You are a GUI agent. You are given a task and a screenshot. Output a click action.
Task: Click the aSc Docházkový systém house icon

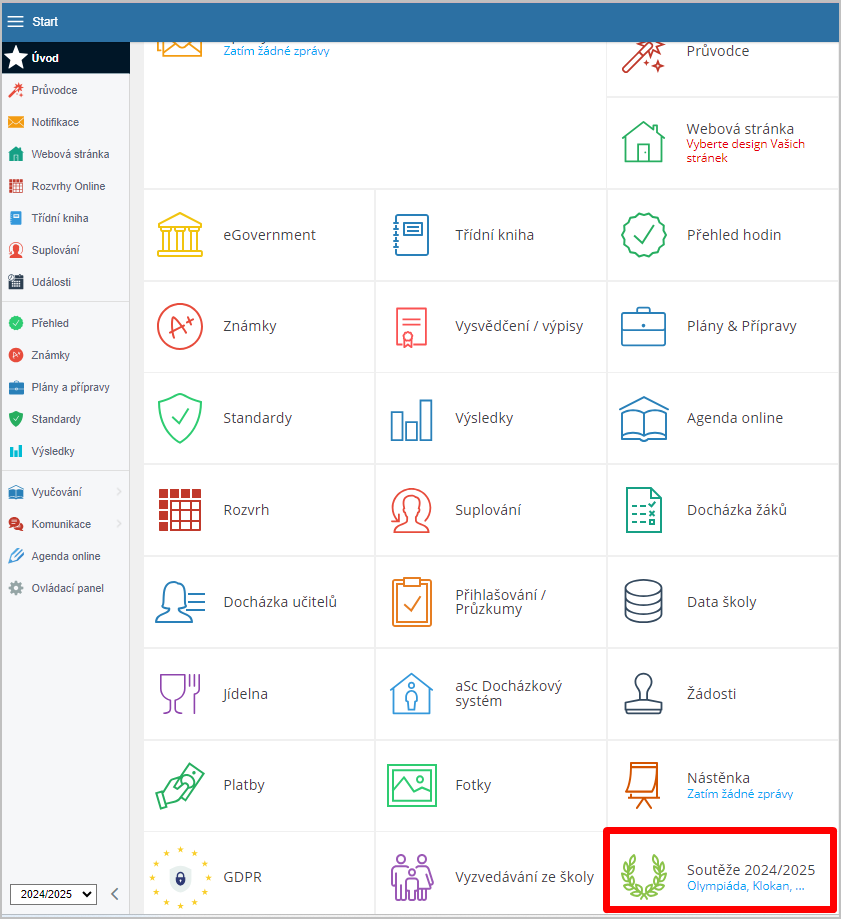pyautogui.click(x=411, y=693)
